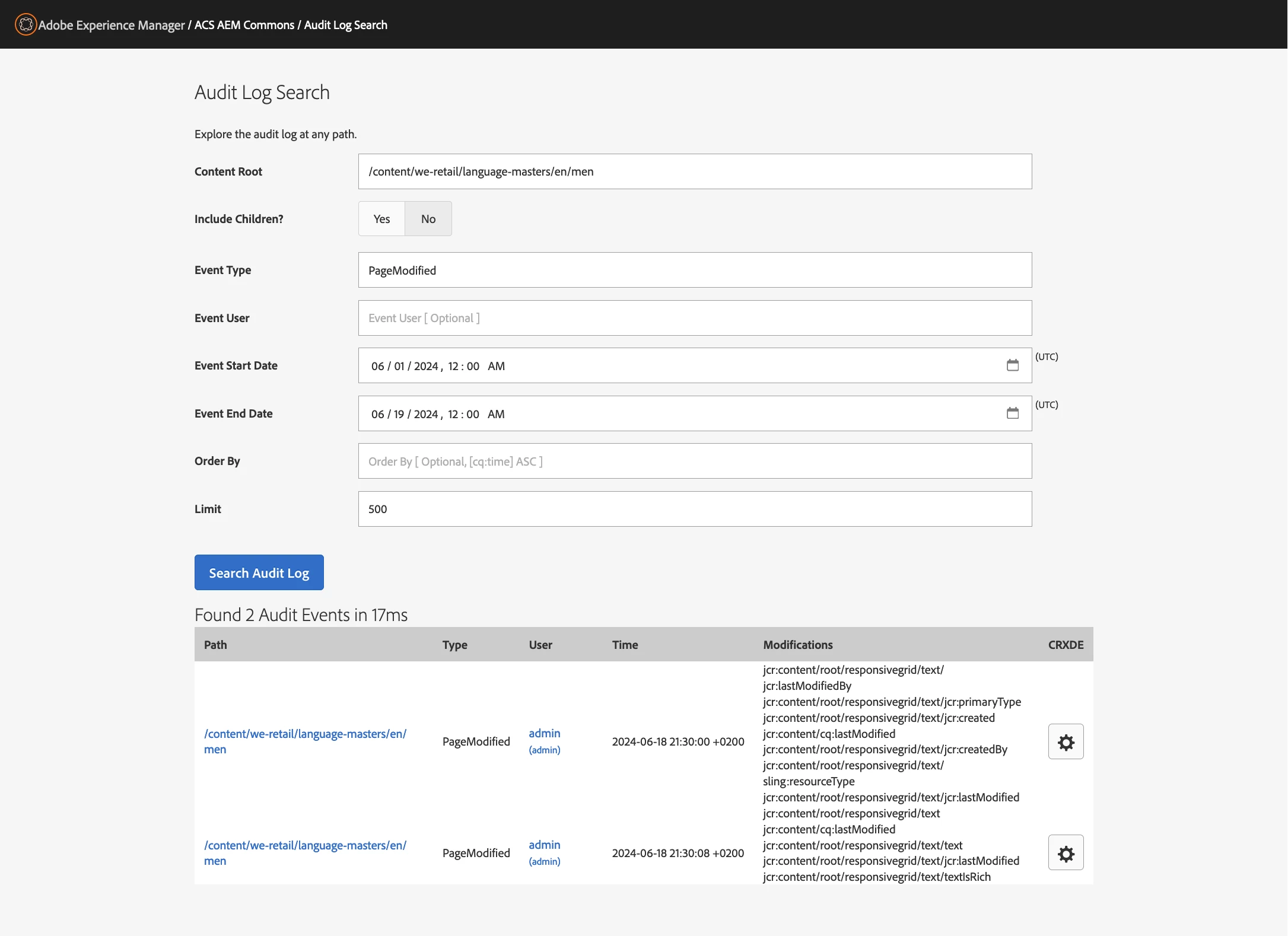Select No for Include Children
Viewport: 1288px width, 936px height.
point(428,219)
